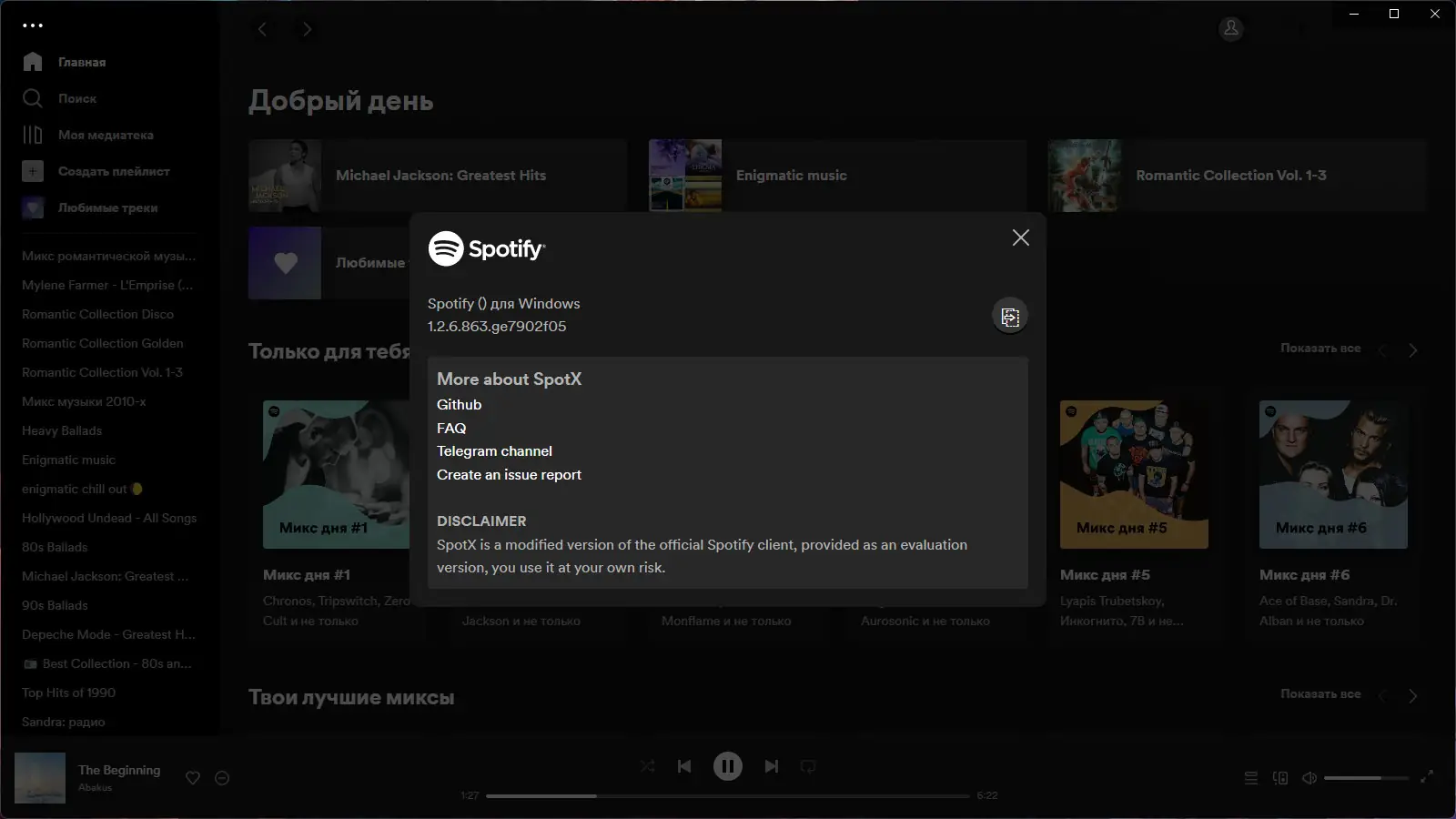Toggle repeat mode
This screenshot has height=819, width=1456.
click(808, 766)
